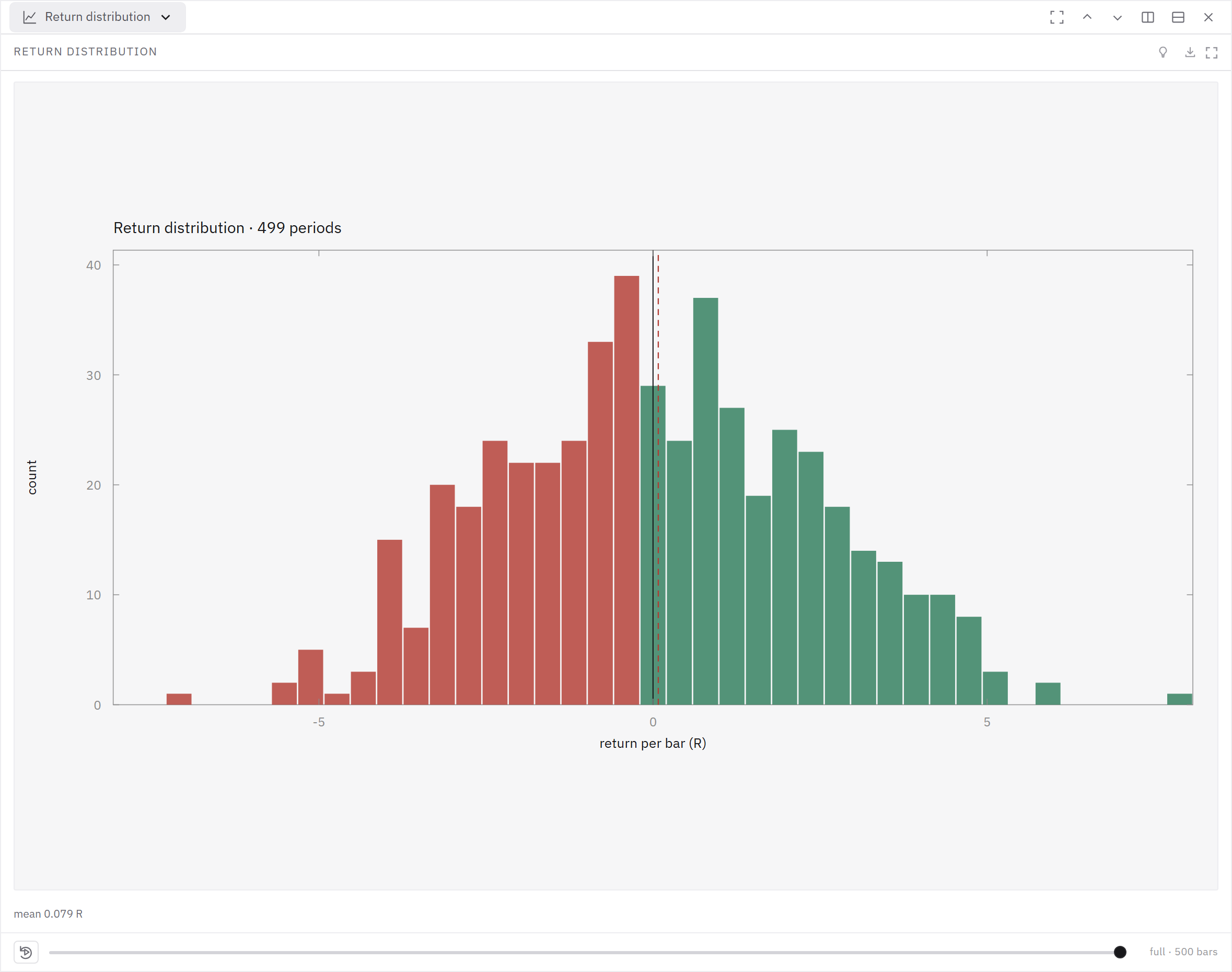Click the tallest red bar near 39
Screen dimensions: 1232x972
[x=626, y=490]
